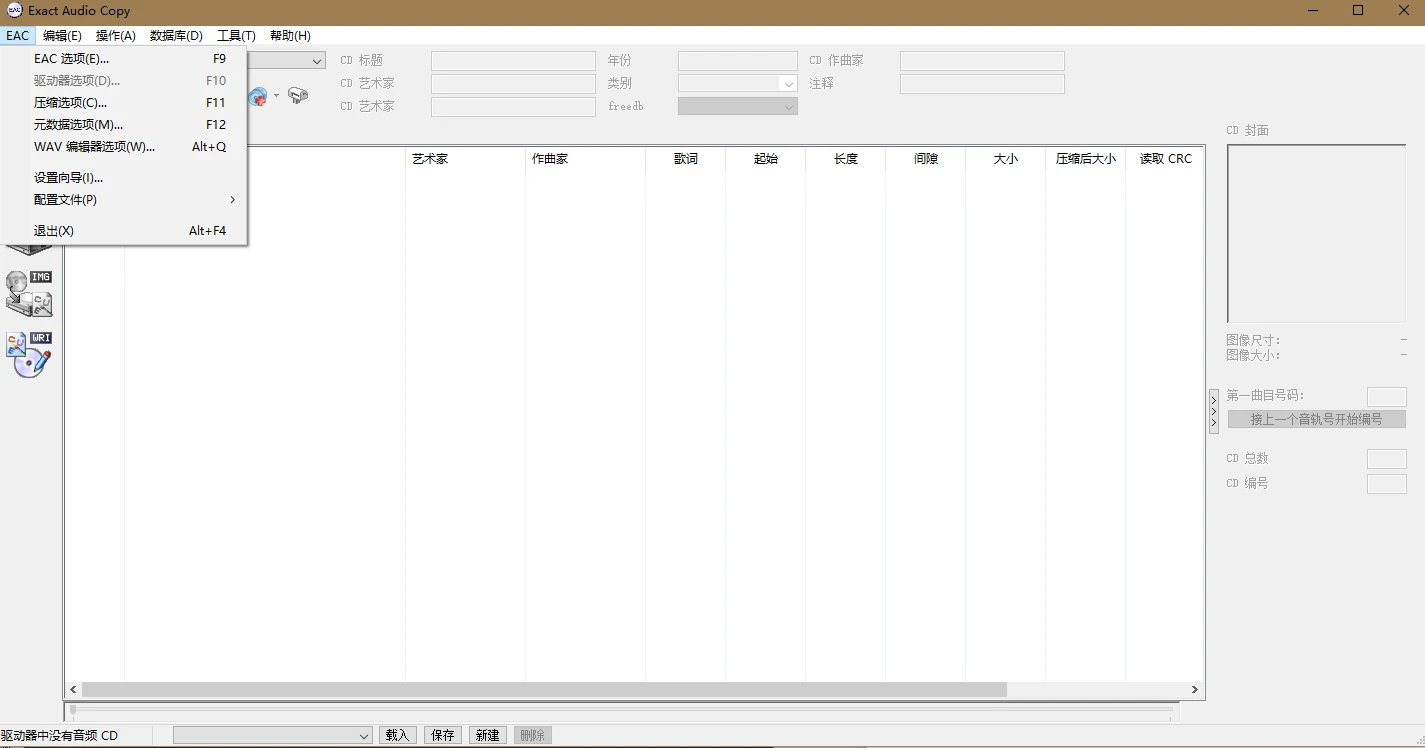Click the CD 封面 cover art box
1425x748 pixels.
click(1317, 233)
